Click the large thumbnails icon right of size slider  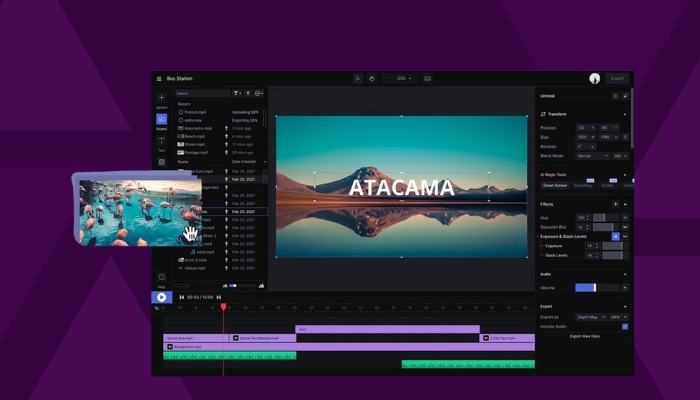(262, 286)
